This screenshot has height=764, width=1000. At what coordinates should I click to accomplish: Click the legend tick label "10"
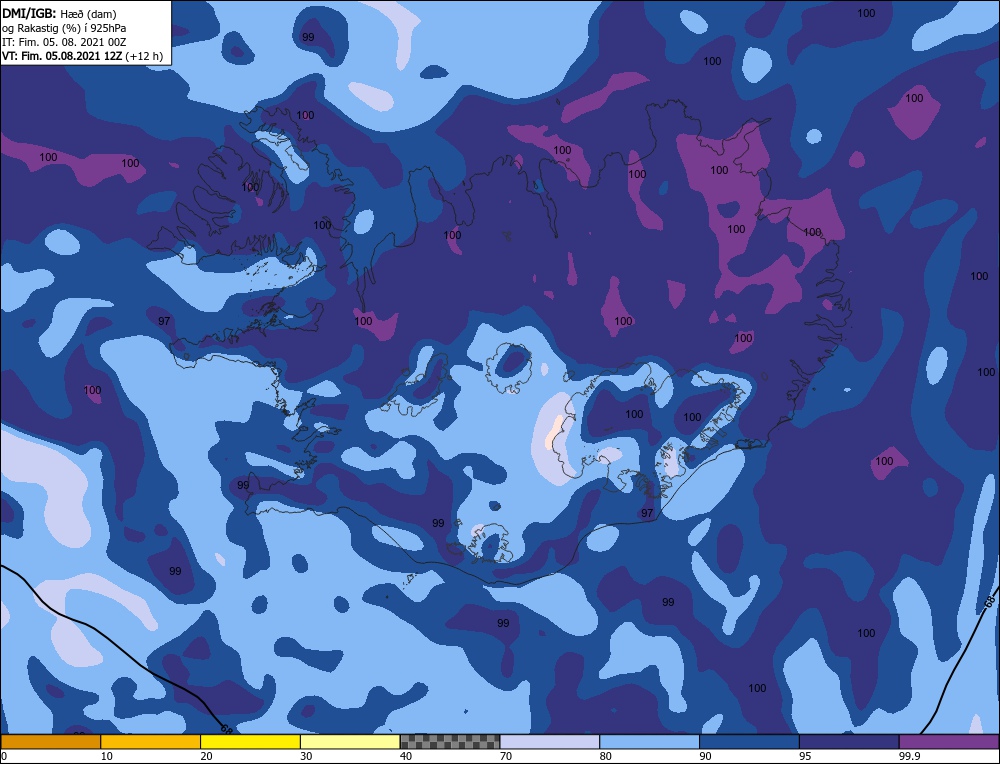coord(107,756)
